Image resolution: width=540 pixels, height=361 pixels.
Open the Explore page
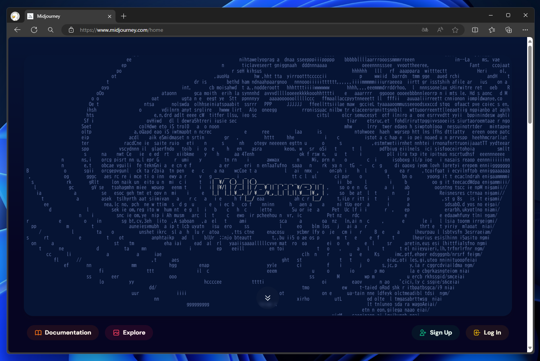point(129,332)
